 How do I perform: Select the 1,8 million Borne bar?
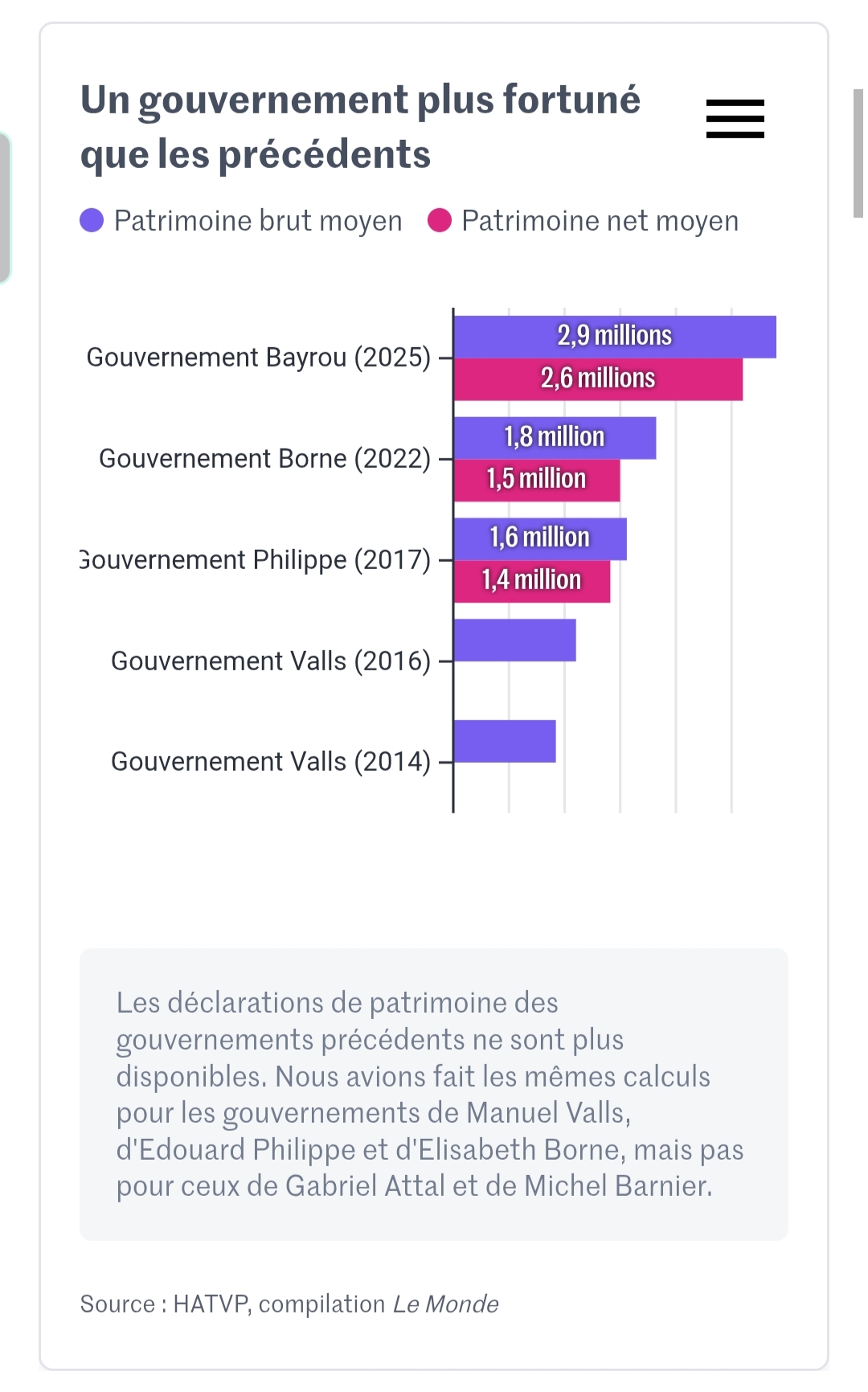pyautogui.click(x=555, y=437)
